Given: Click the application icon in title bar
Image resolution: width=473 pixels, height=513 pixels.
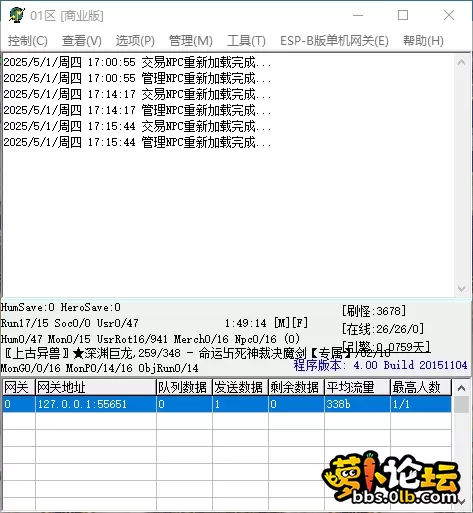Looking at the screenshot, I should [17, 15].
